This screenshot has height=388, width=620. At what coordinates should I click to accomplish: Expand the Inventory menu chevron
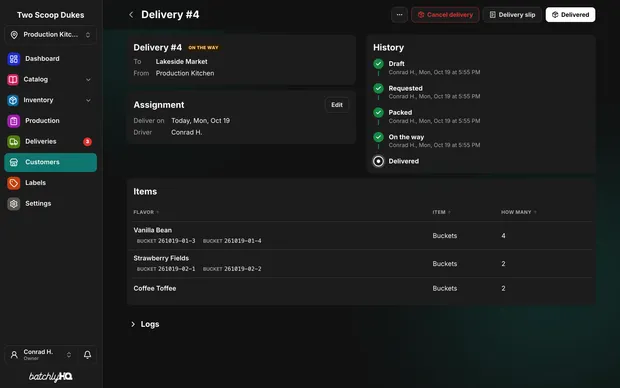(88, 100)
